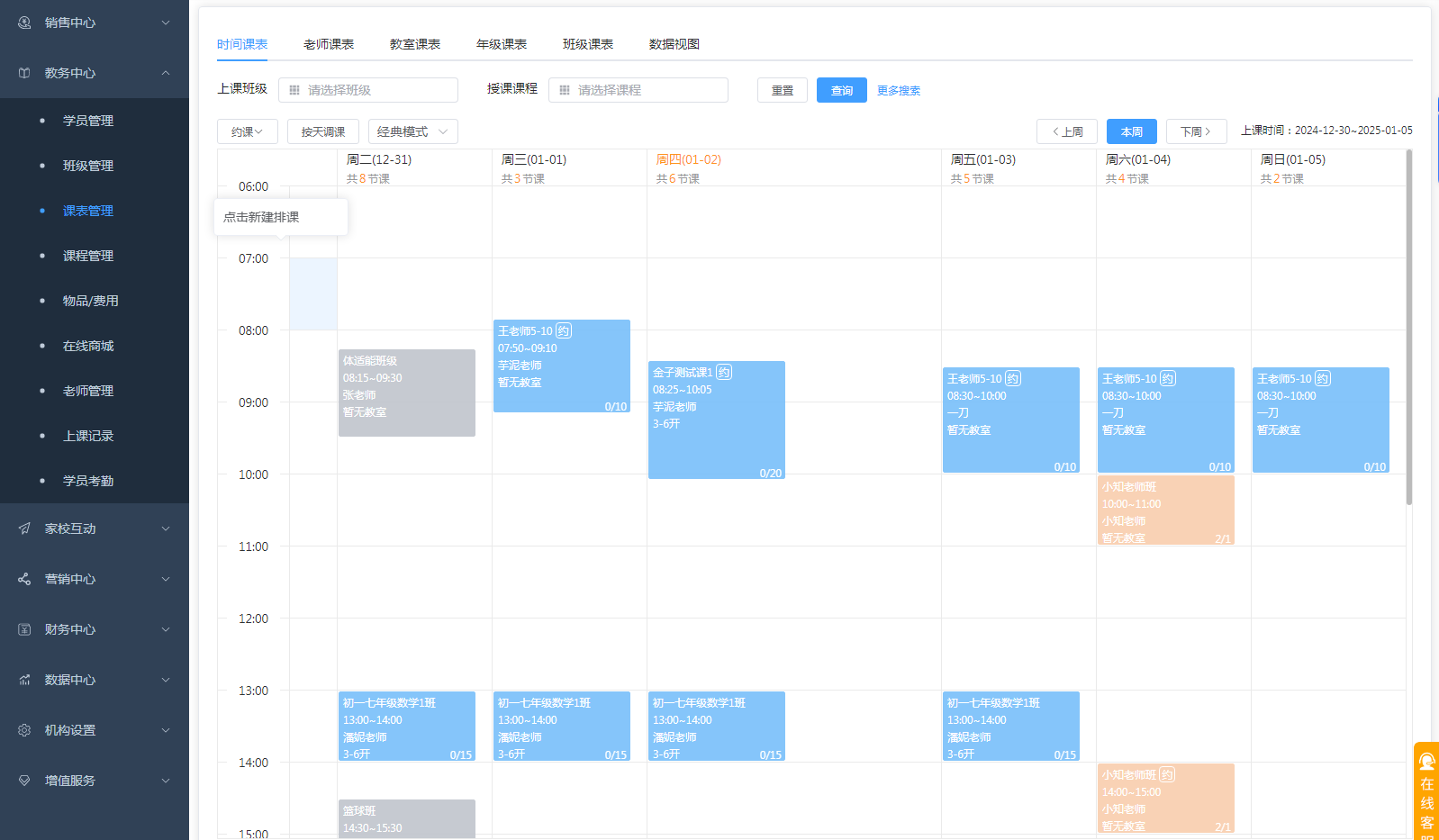Image resolution: width=1439 pixels, height=840 pixels.
Task: Expand the 机构设置 menu chevron
Action: click(x=166, y=730)
